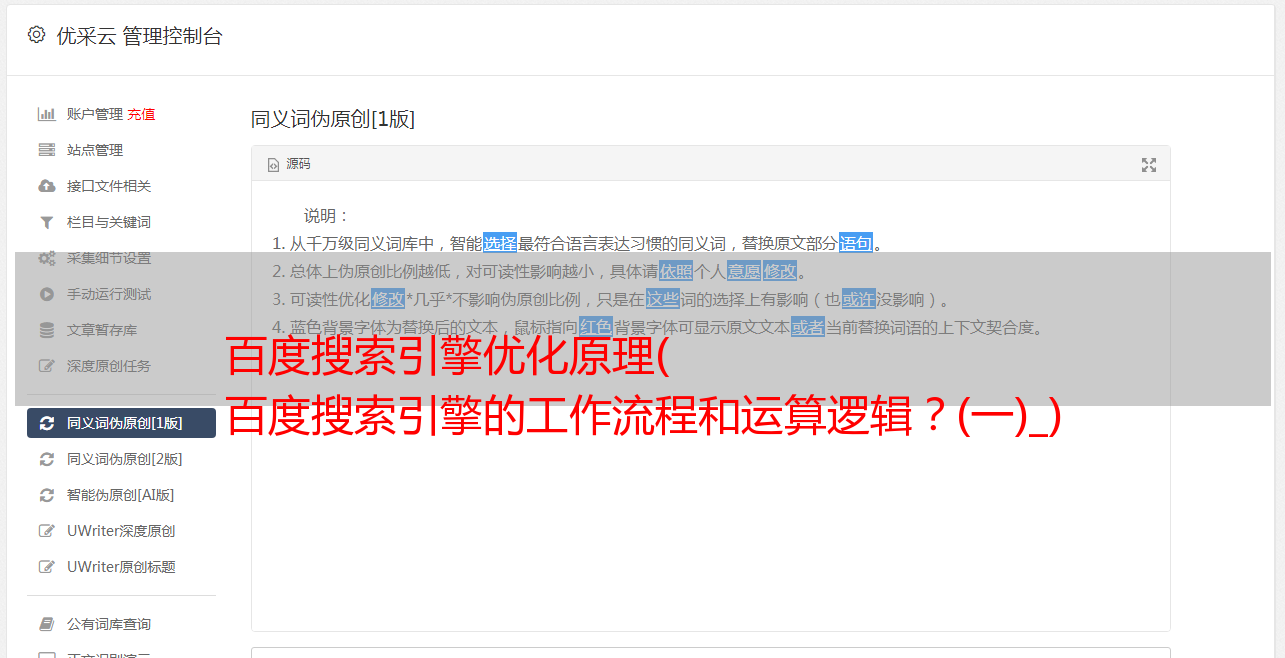Click the highlighted word 红色 in line four
Viewport: 1285px width, 658px height.
(595, 327)
